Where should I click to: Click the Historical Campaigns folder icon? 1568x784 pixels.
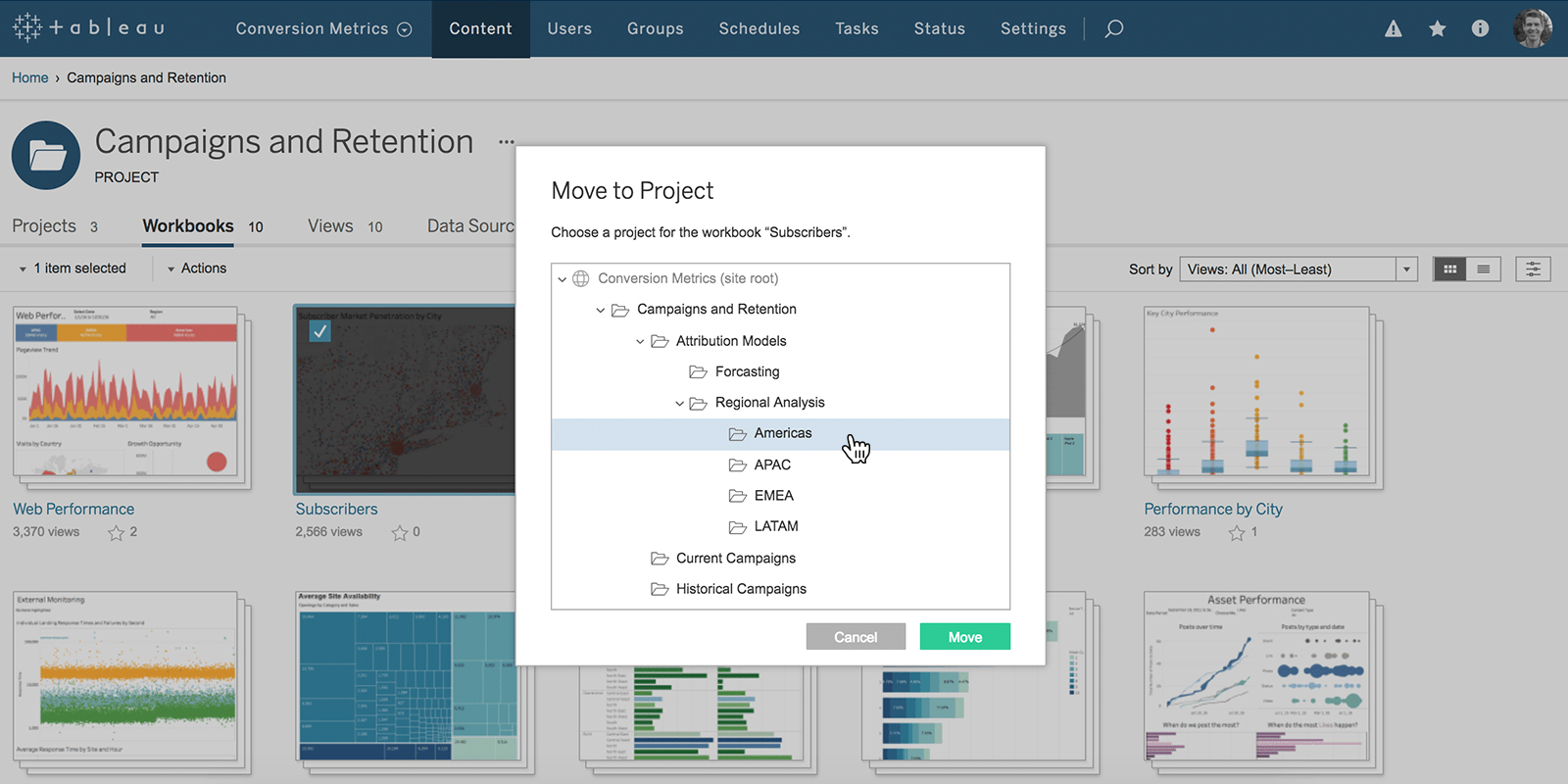[660, 589]
